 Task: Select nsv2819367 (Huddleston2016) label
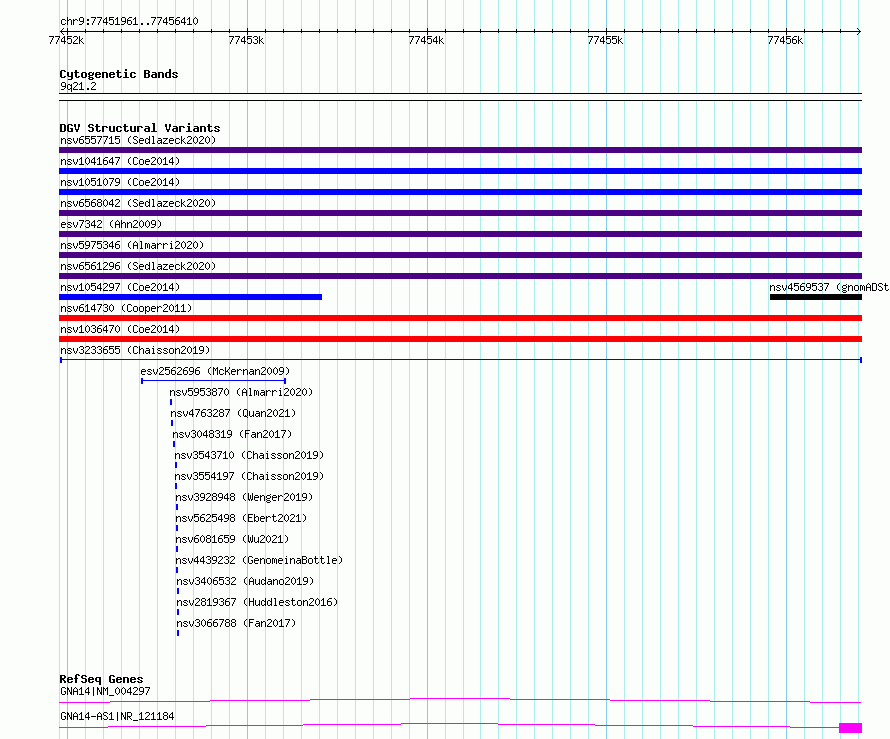pyautogui.click(x=257, y=602)
